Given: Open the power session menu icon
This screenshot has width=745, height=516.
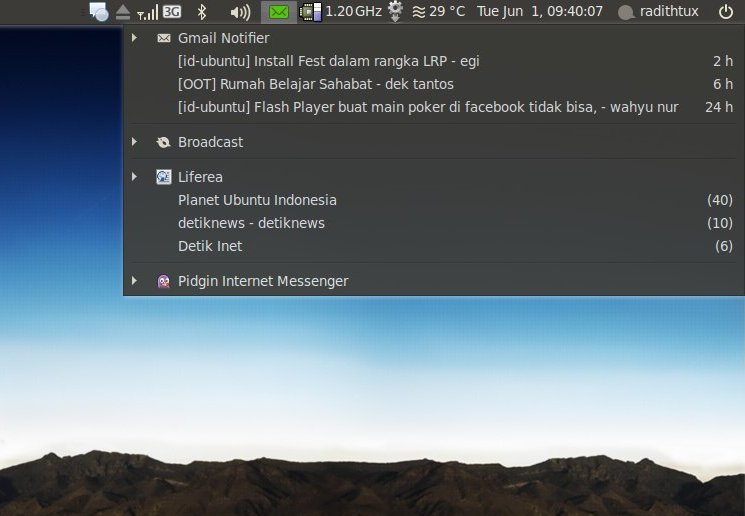Looking at the screenshot, I should [x=726, y=12].
